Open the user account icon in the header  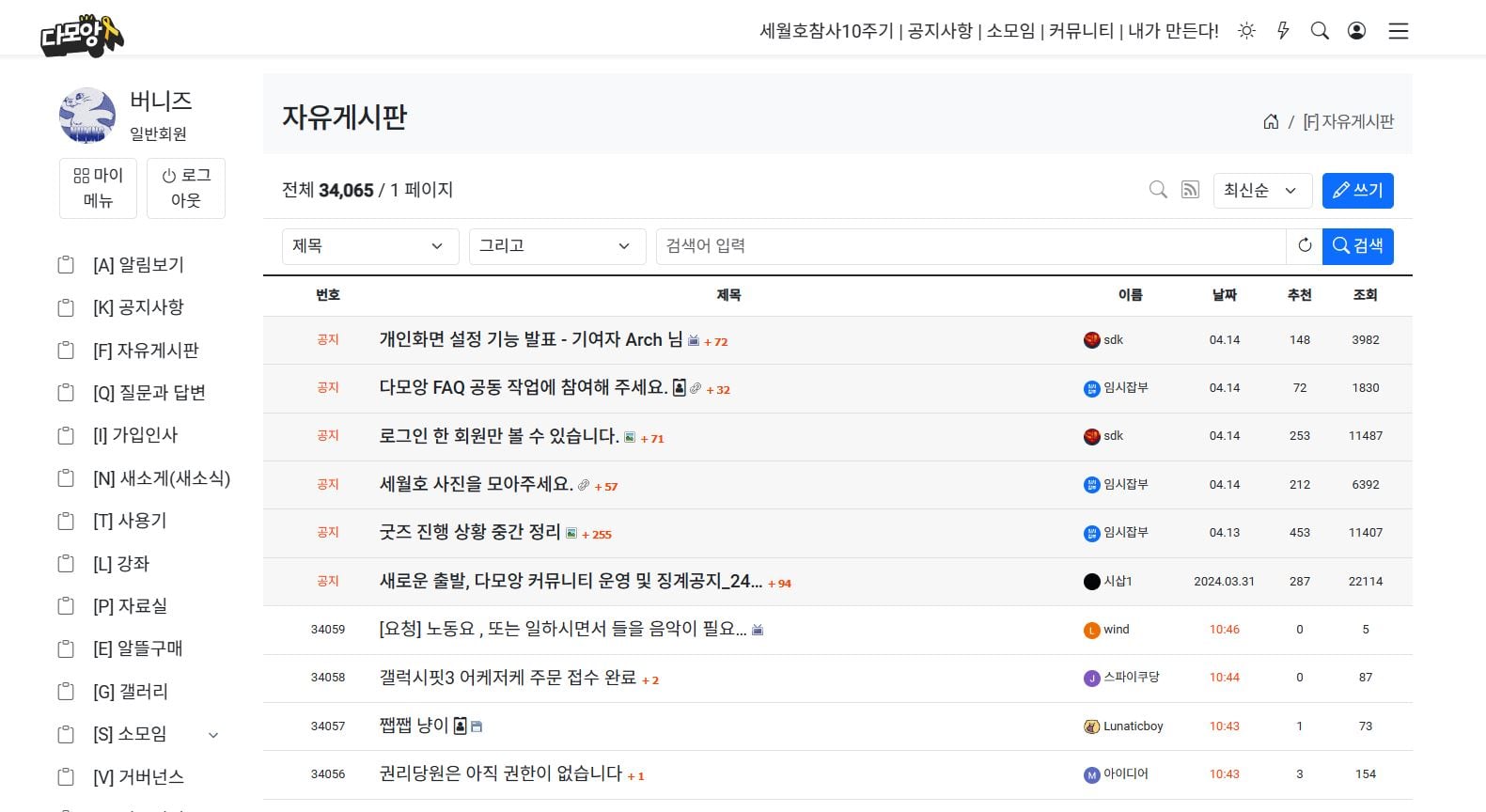pos(1356,31)
